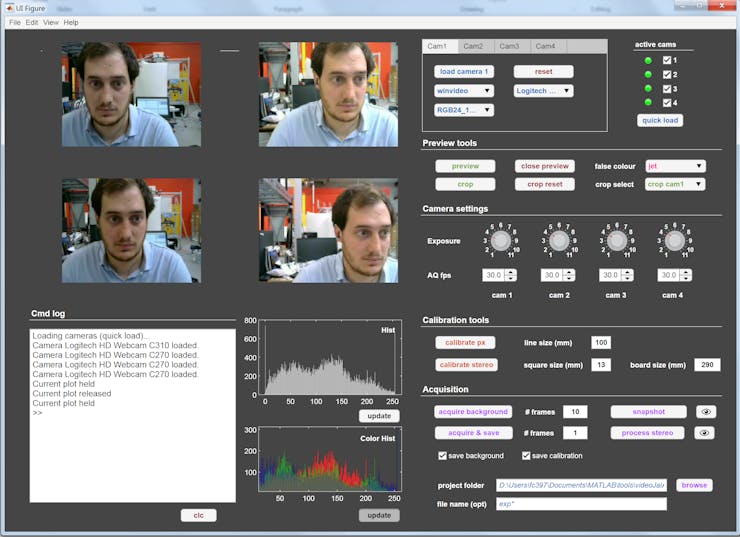This screenshot has width=740, height=537.
Task: Open the false colour jet dropdown
Action: coord(675,166)
